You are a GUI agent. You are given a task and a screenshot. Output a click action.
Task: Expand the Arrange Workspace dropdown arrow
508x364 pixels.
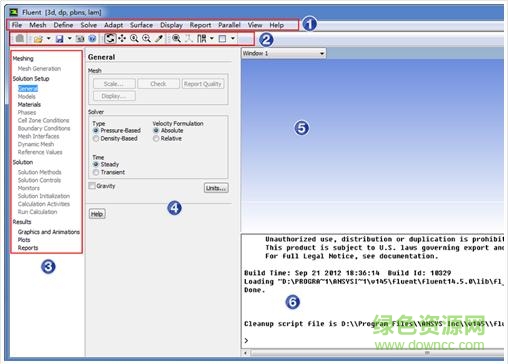tap(212, 39)
